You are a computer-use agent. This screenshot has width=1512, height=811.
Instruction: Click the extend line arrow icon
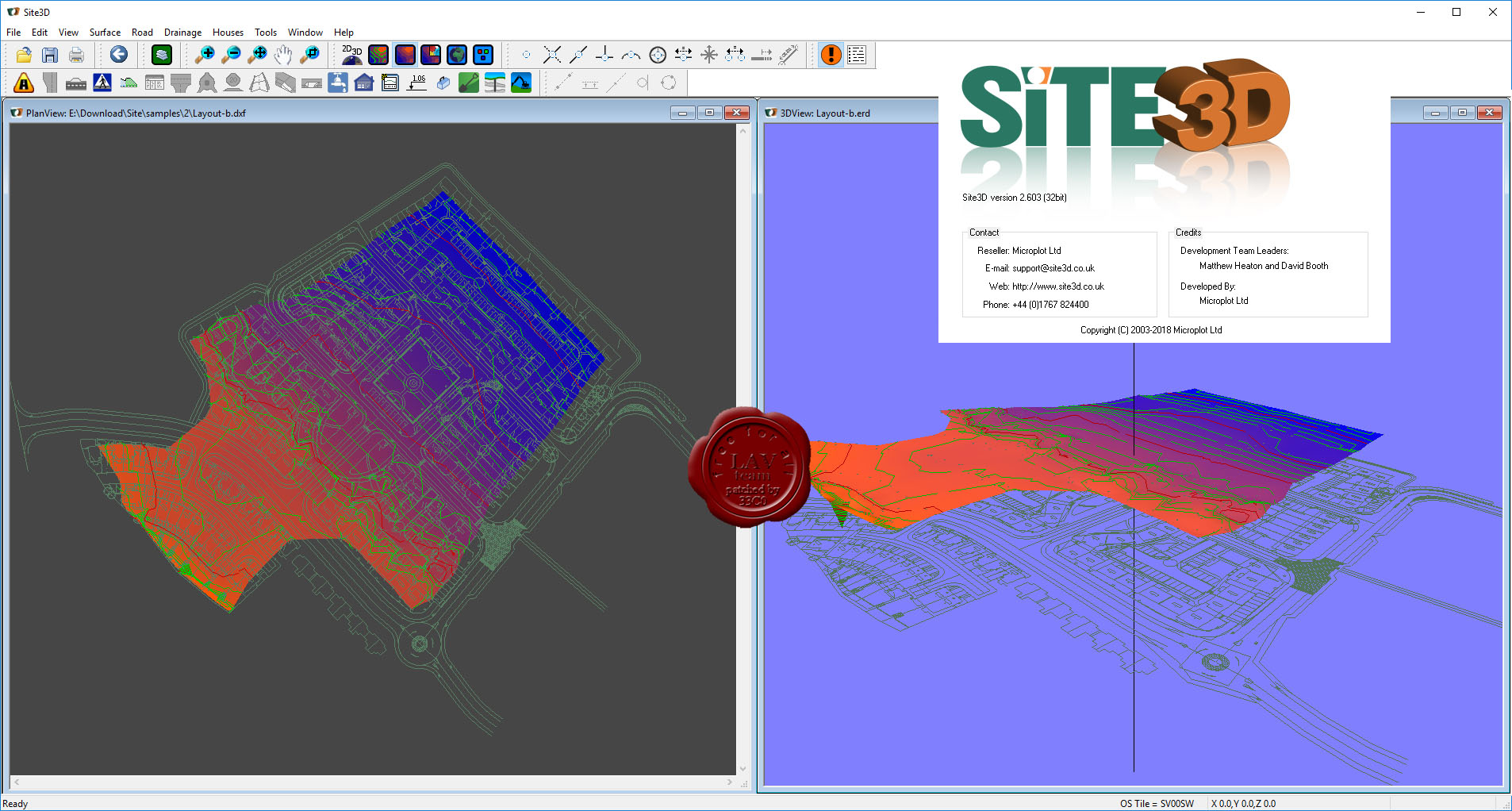pos(762,55)
